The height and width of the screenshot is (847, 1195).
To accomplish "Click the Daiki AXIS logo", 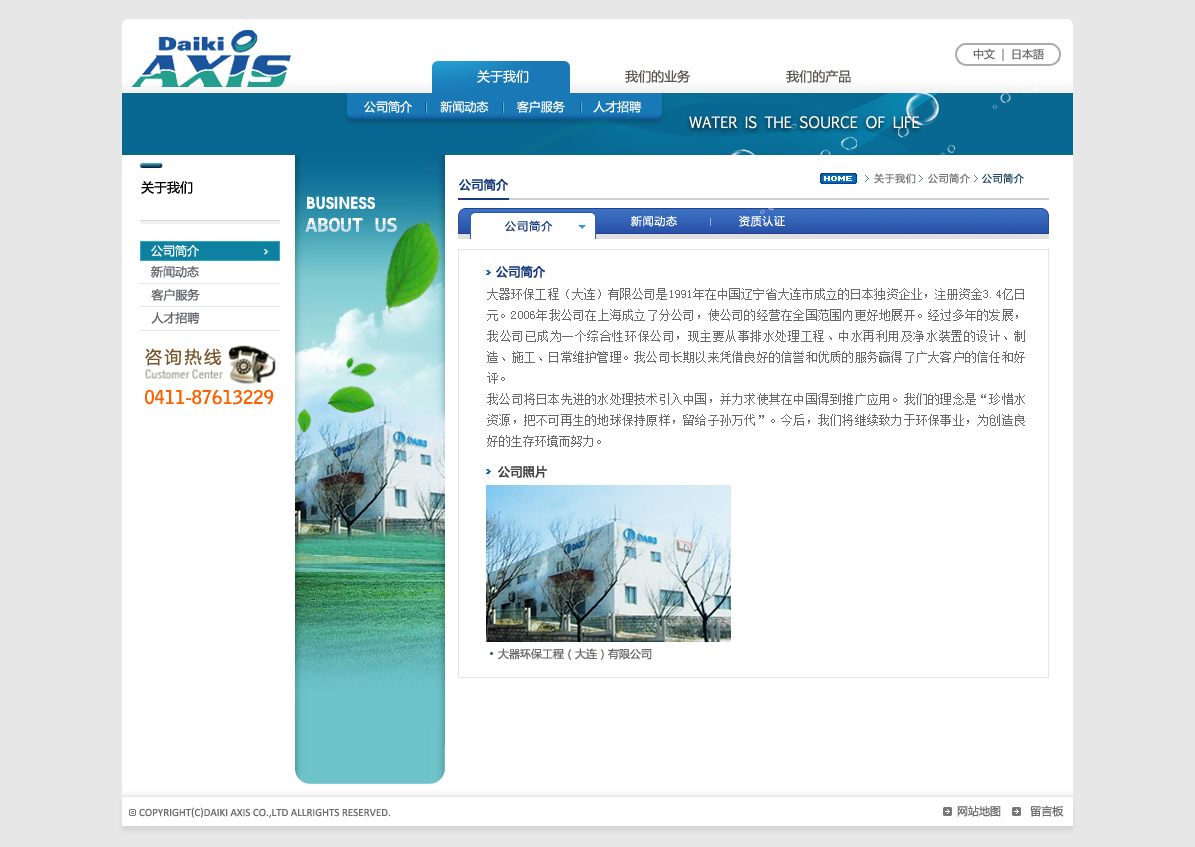I will 211,59.
